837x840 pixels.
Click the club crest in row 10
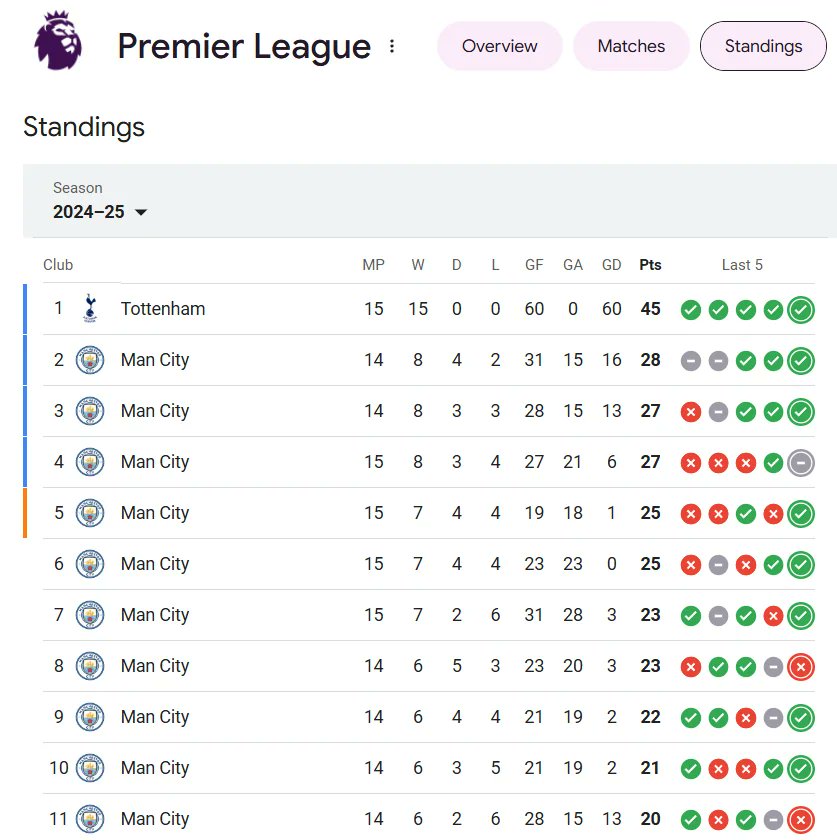[90, 768]
